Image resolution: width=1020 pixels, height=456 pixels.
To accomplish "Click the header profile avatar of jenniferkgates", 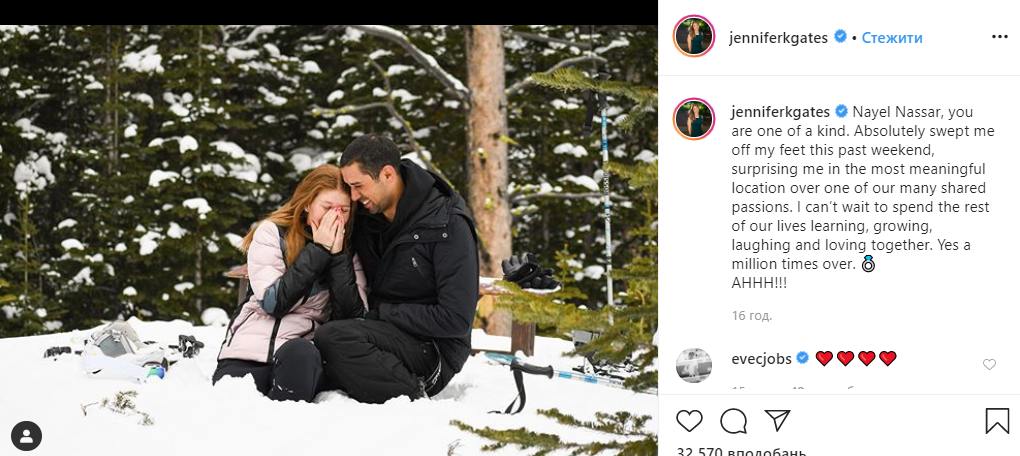I will point(694,37).
